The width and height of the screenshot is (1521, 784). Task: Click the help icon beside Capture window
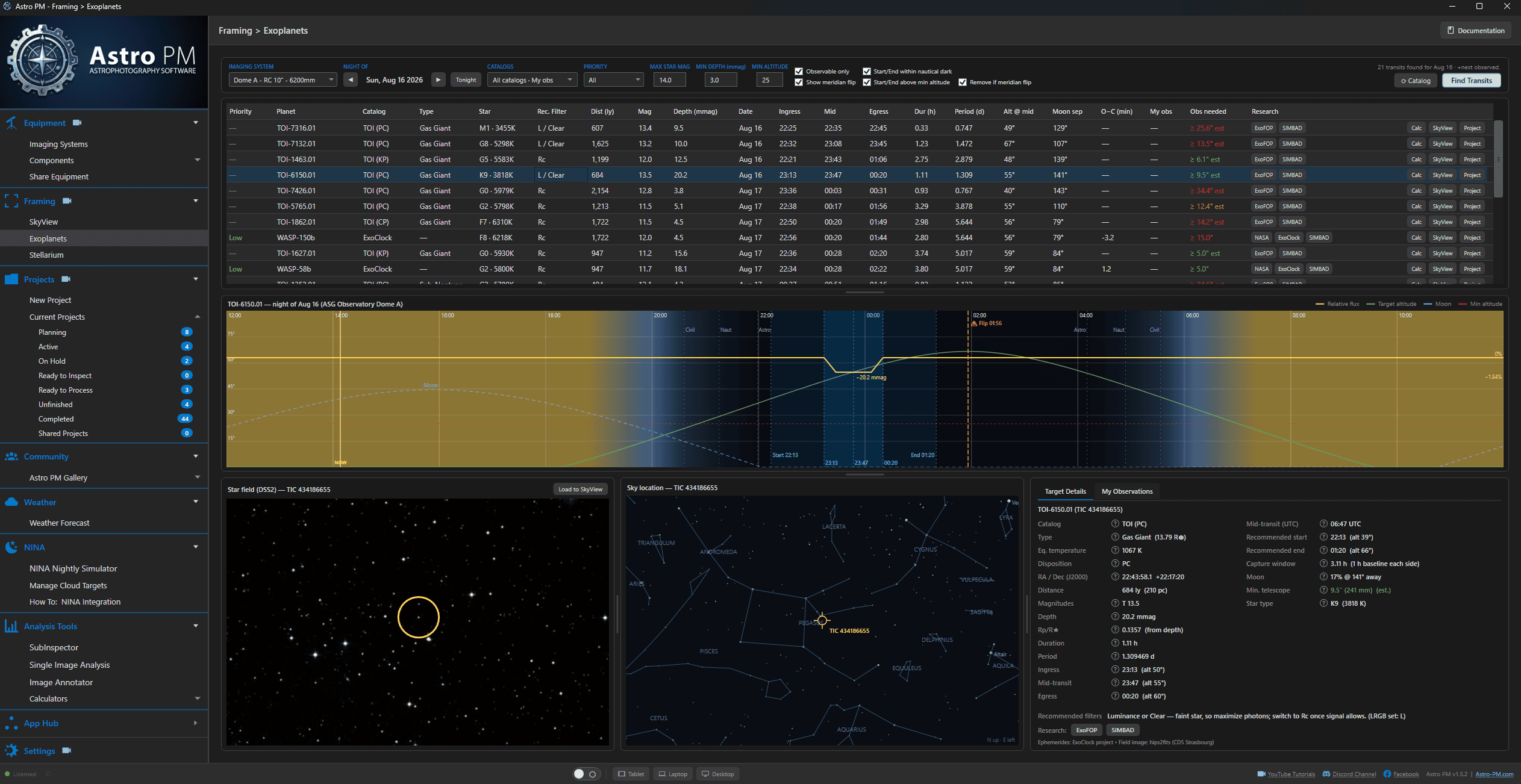[x=1323, y=564]
